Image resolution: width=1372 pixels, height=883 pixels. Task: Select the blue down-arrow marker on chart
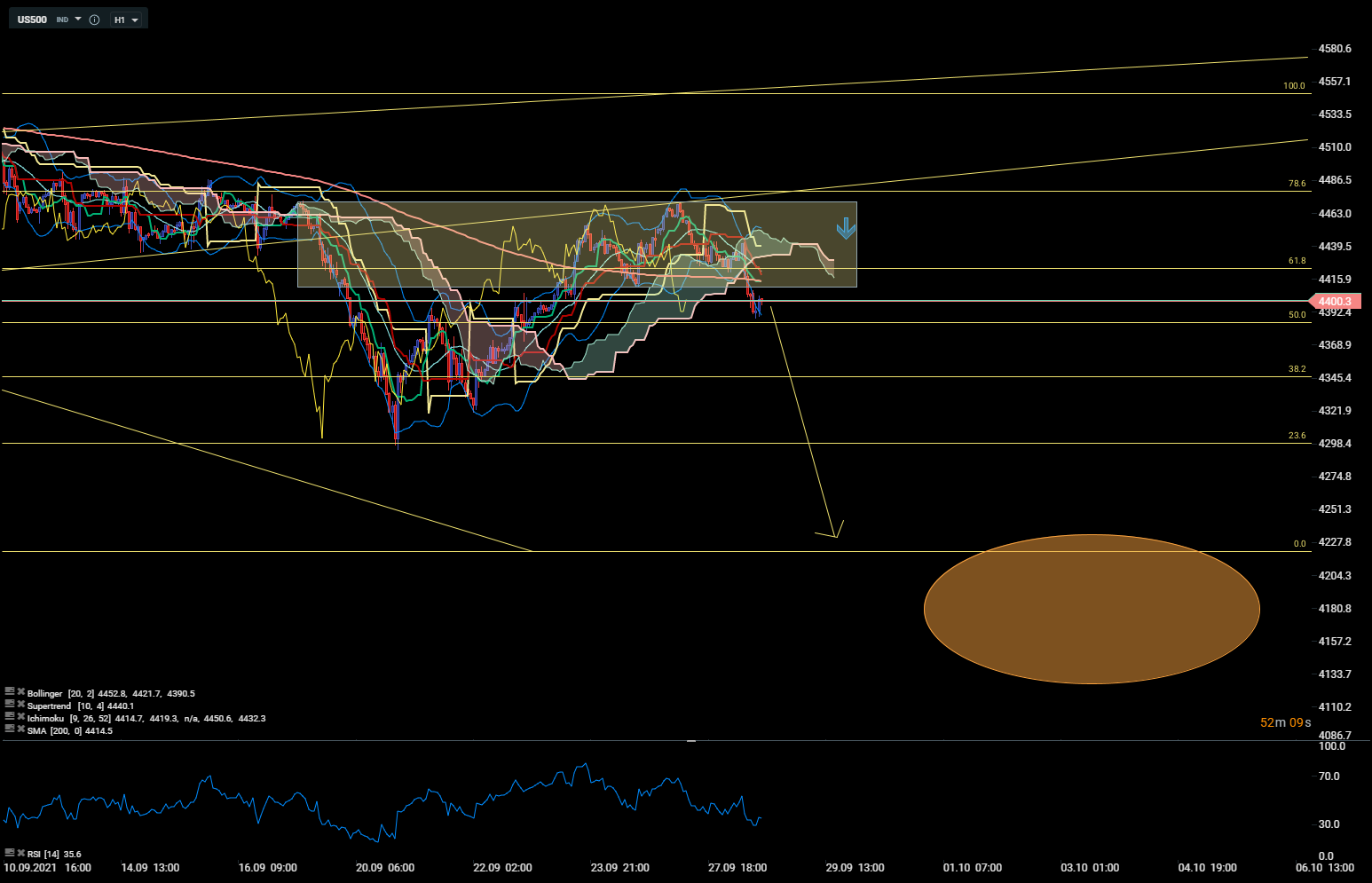846,229
